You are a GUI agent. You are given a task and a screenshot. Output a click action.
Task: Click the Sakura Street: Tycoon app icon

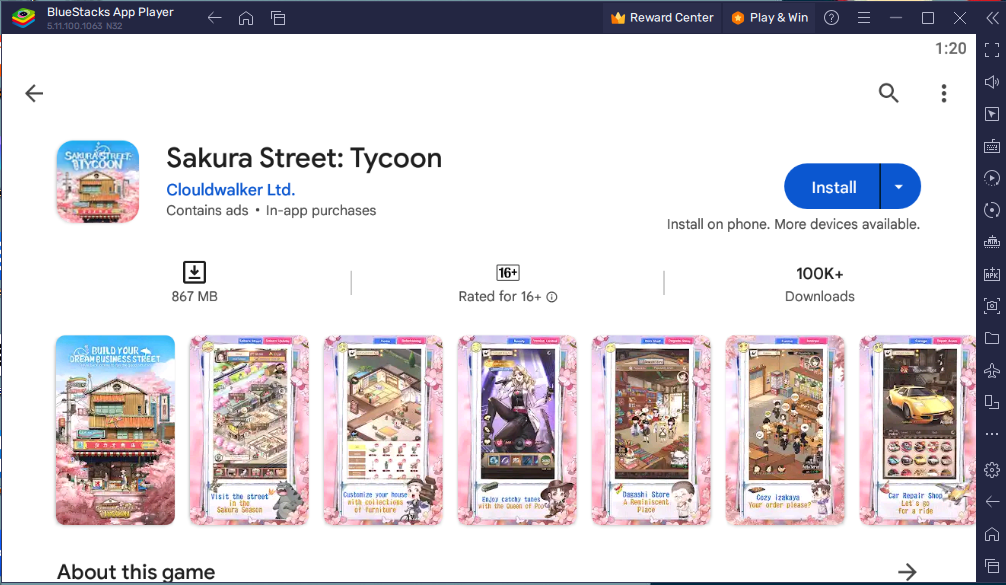pos(98,182)
